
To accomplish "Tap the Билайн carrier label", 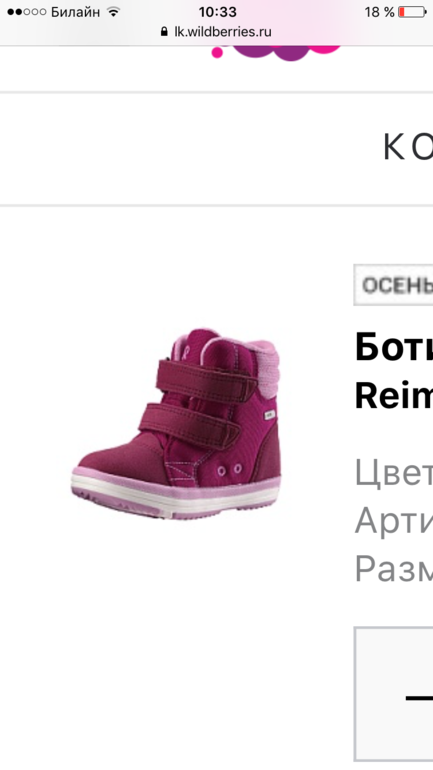I will [76, 12].
